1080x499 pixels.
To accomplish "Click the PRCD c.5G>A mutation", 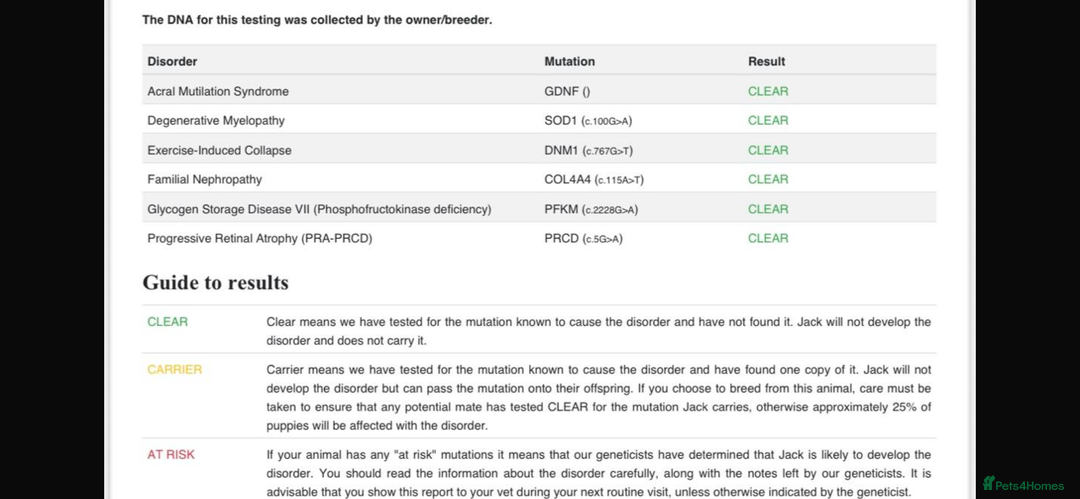I will (583, 238).
